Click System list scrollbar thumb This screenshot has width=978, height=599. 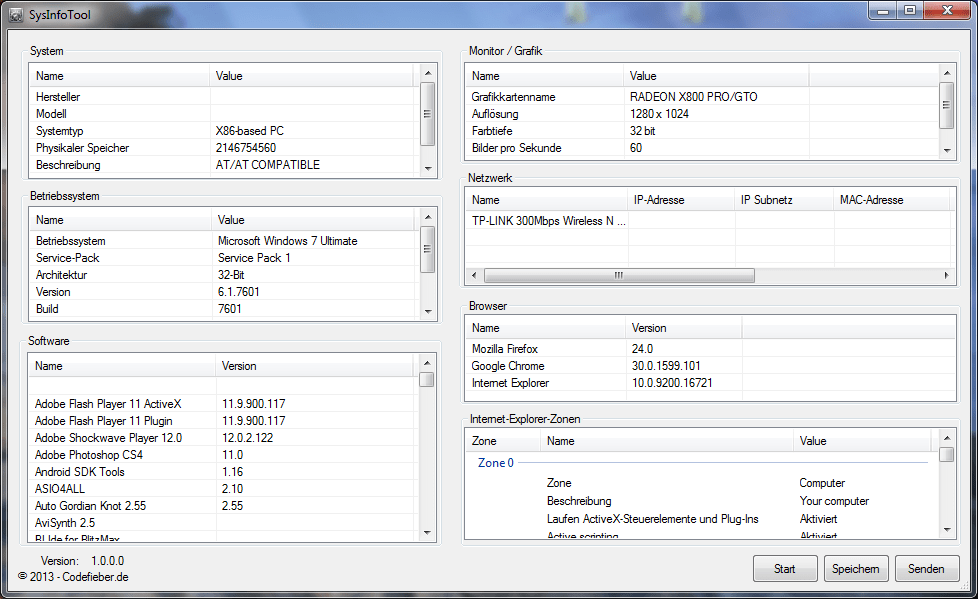pos(427,114)
